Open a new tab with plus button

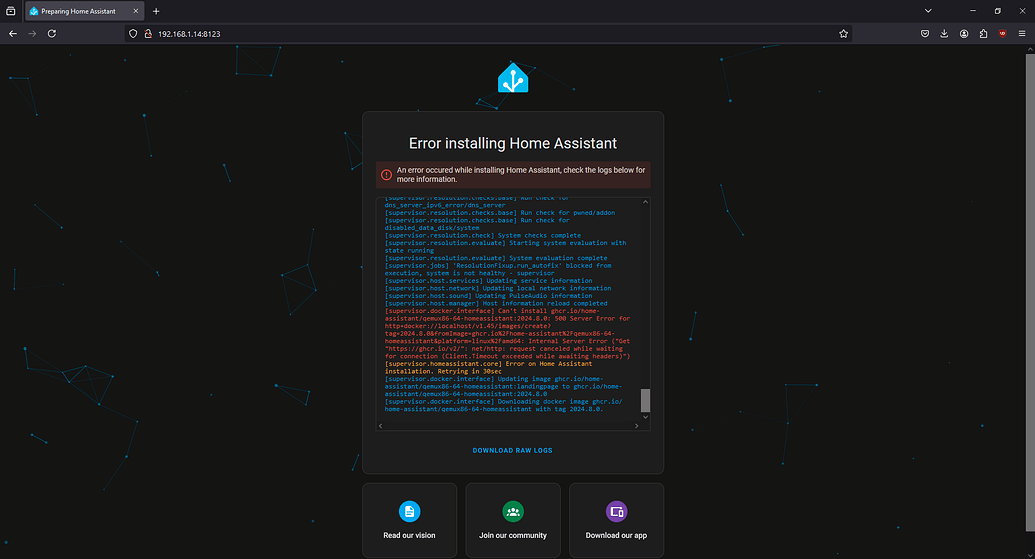156,11
